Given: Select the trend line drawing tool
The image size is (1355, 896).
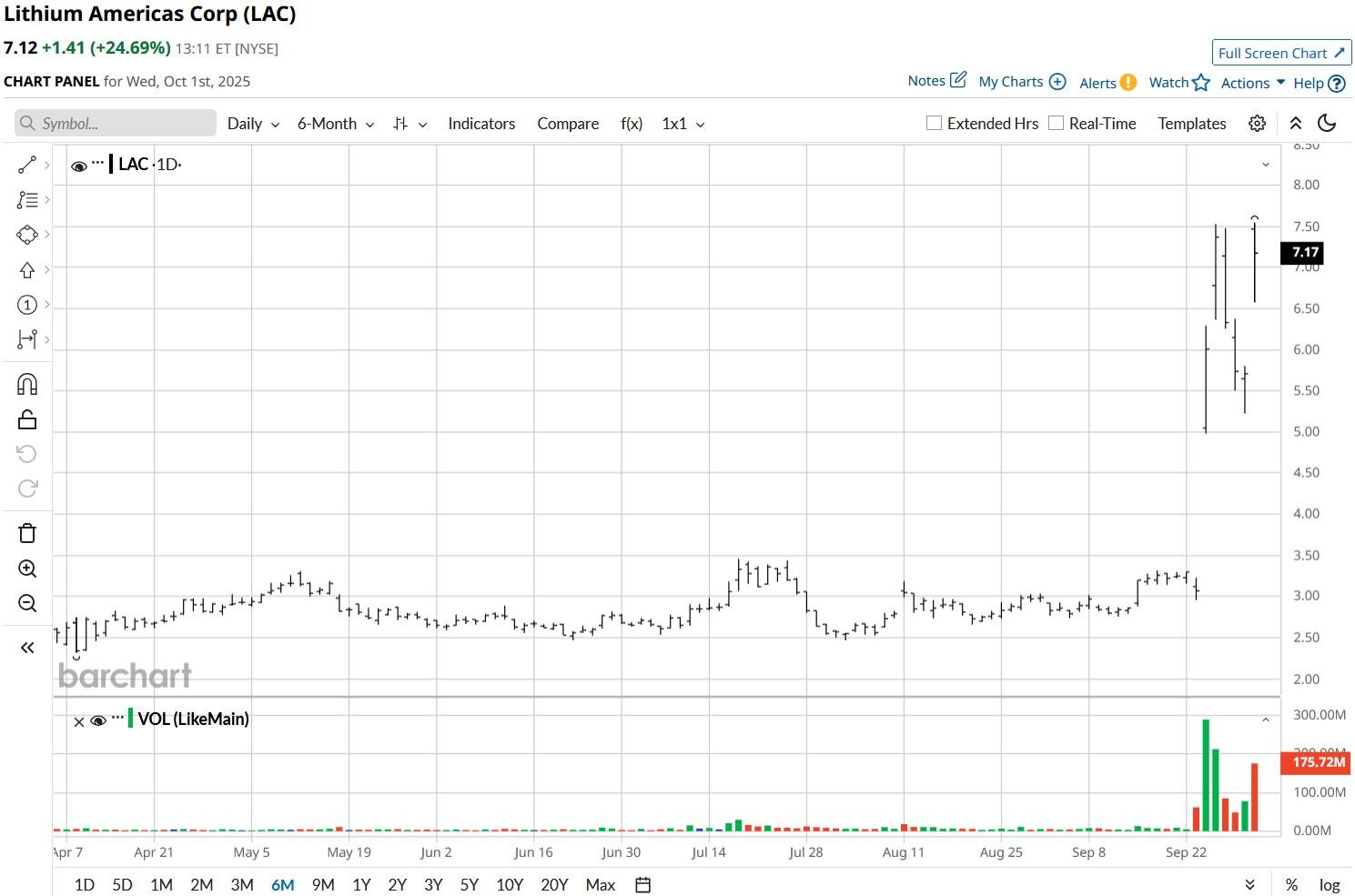Looking at the screenshot, I should coord(27,165).
